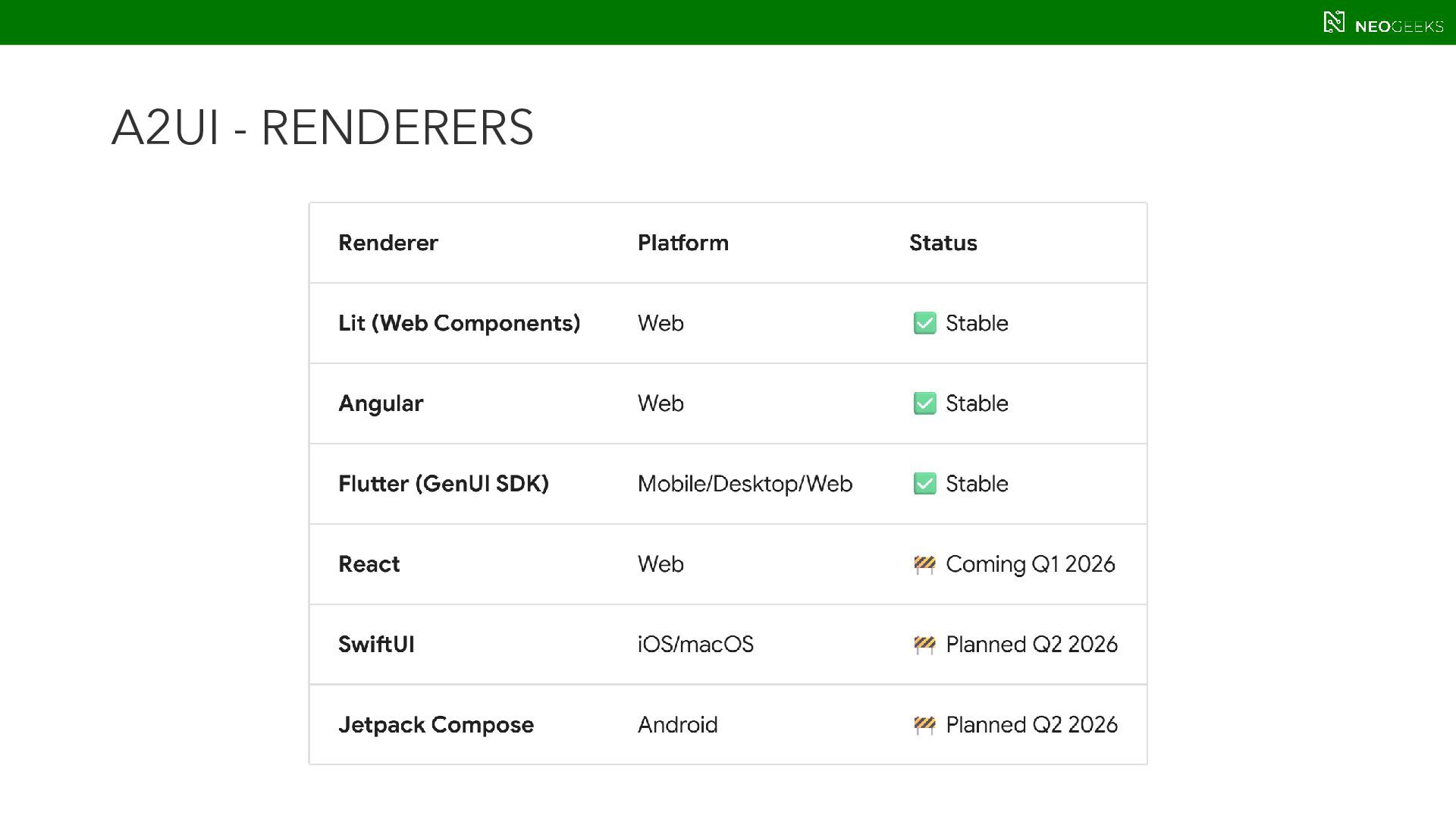Click the Platform column header
Screen dimensions: 1456x819
click(x=682, y=243)
